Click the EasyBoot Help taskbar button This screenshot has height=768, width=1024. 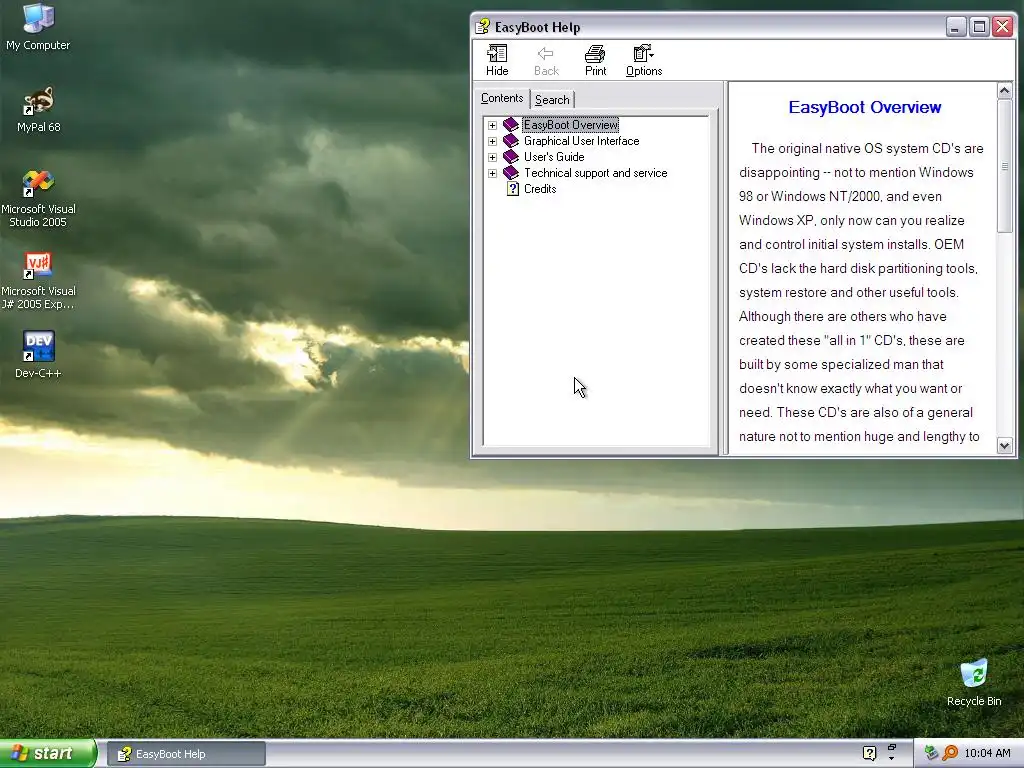coord(185,754)
